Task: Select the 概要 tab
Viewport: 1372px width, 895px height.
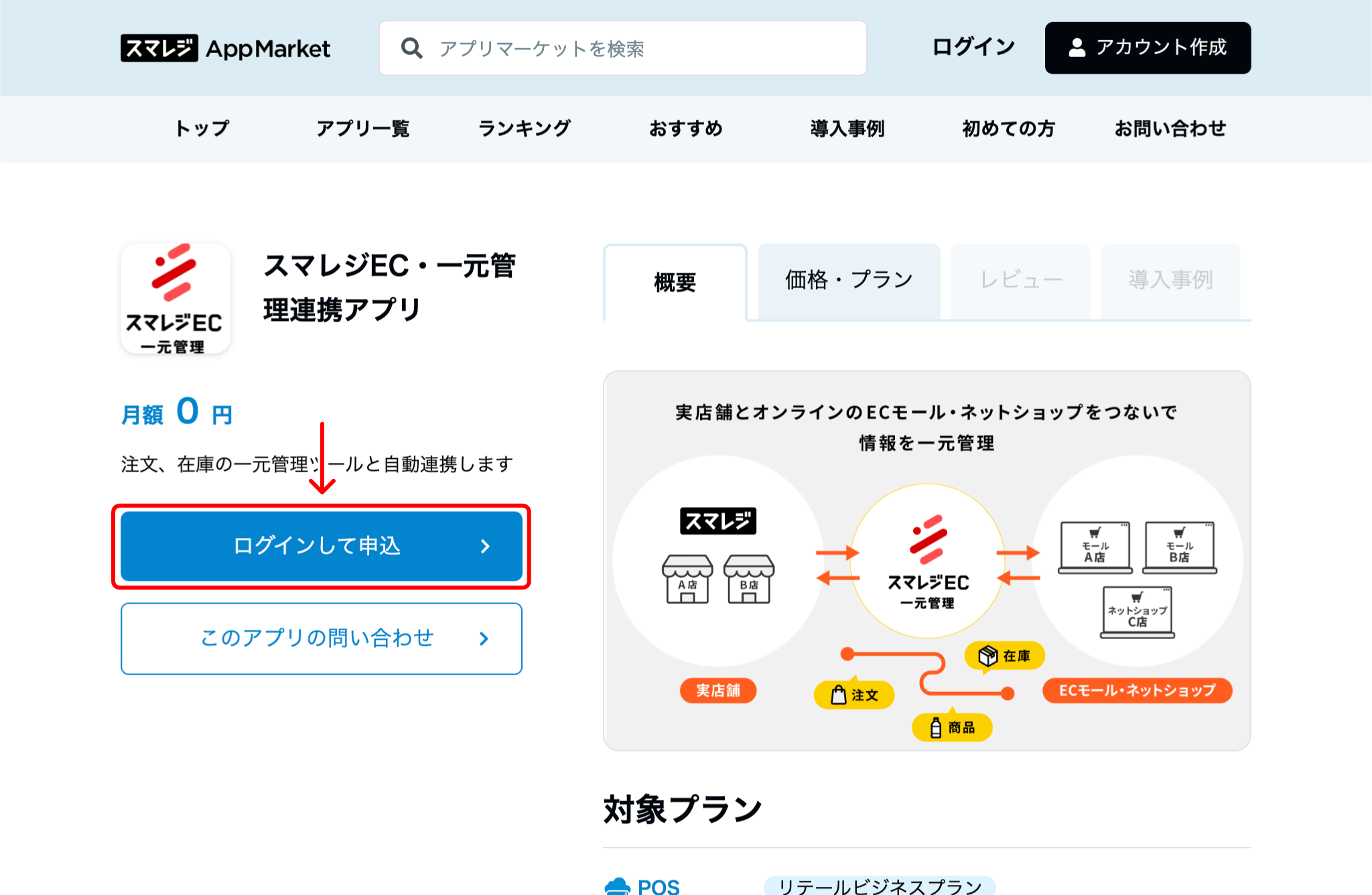Action: [x=675, y=283]
